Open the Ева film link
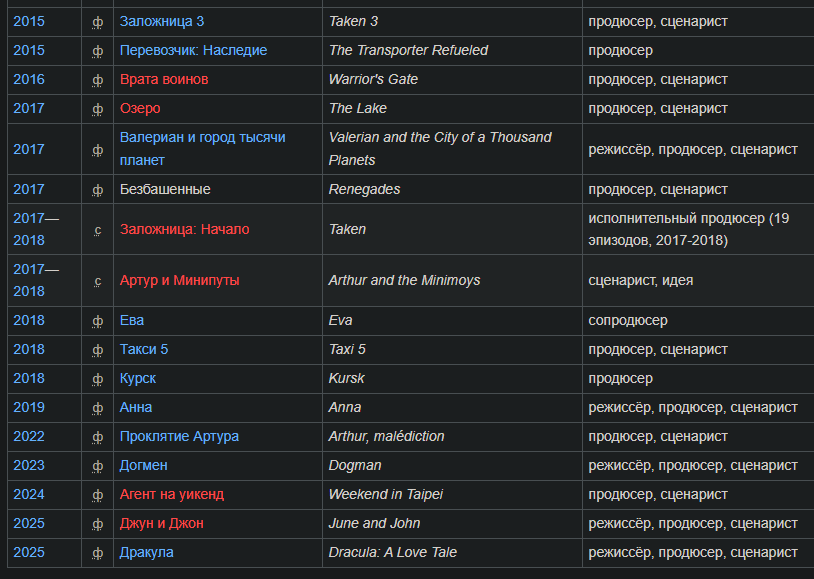This screenshot has height=579, width=814. [132, 320]
